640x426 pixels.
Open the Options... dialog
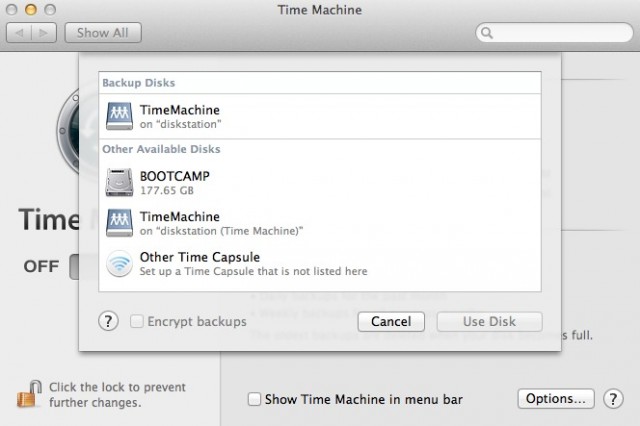pos(556,399)
